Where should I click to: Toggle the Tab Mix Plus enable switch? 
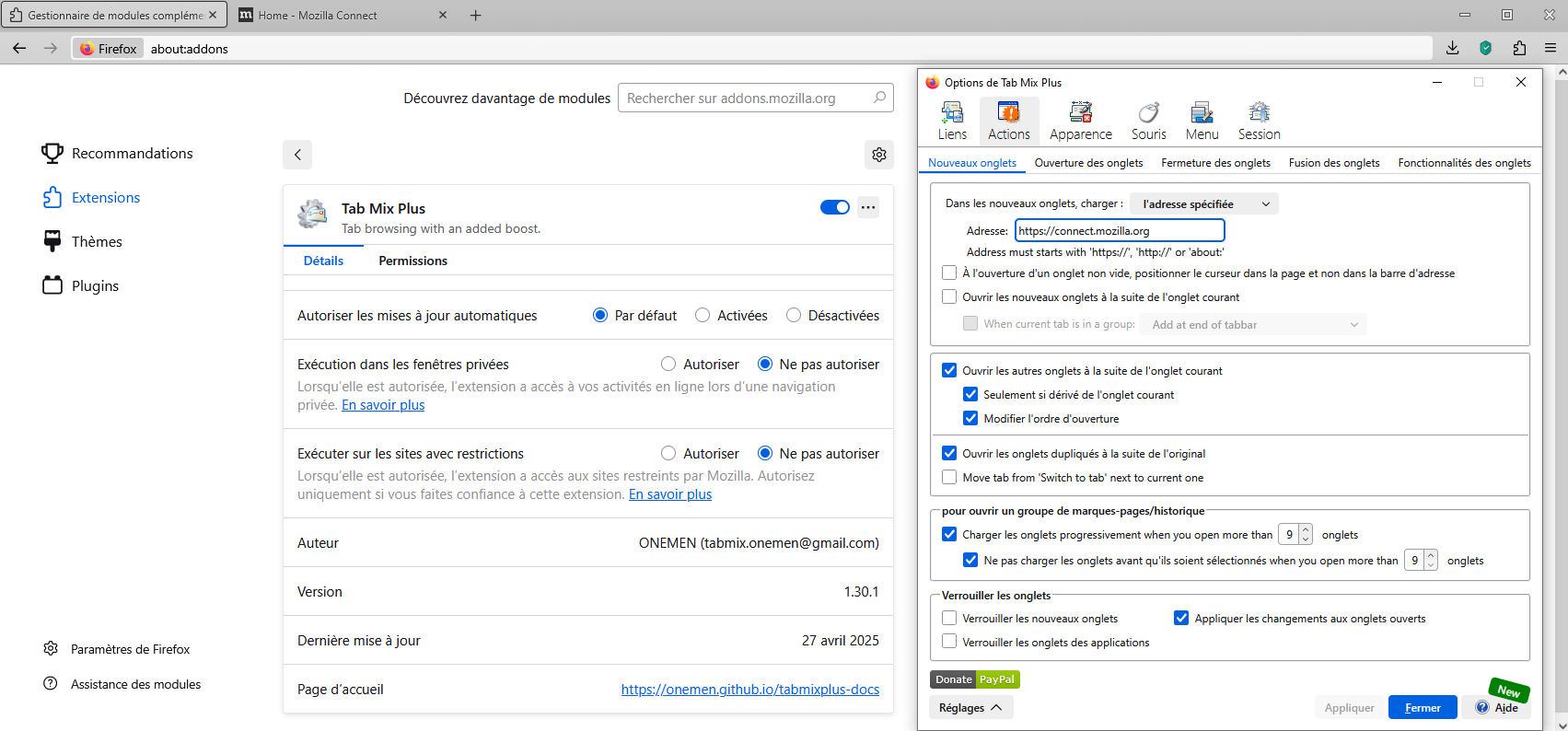(835, 207)
